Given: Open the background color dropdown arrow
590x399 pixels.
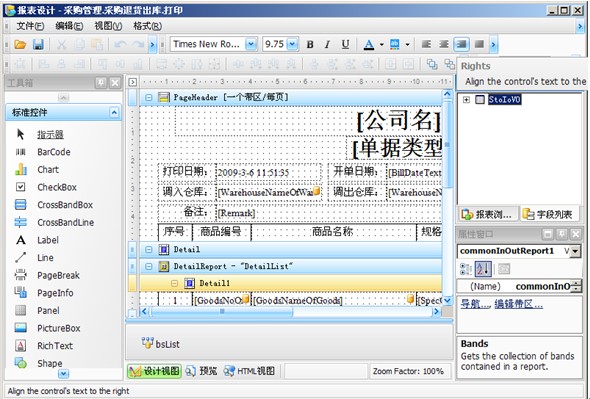Looking at the screenshot, I should pyautogui.click(x=407, y=44).
